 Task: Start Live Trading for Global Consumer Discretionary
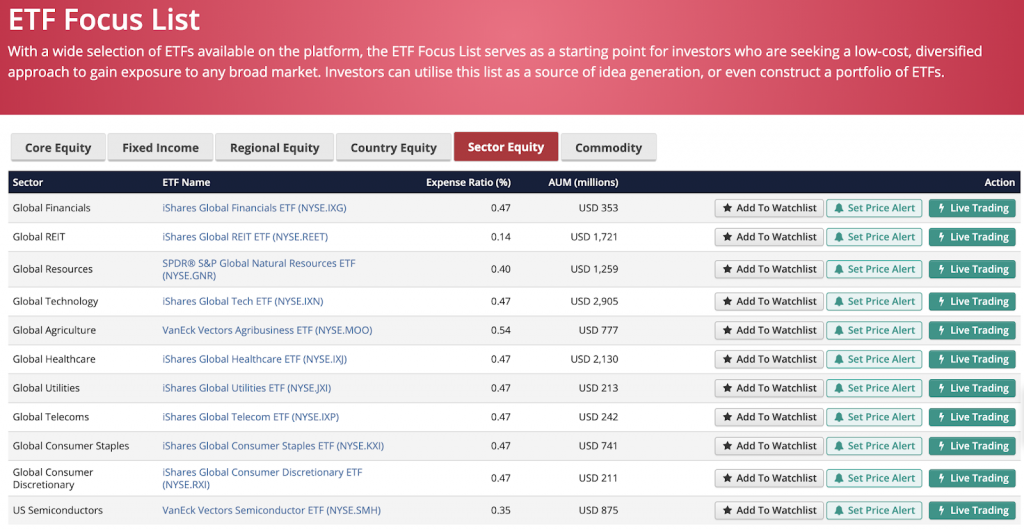(973, 478)
